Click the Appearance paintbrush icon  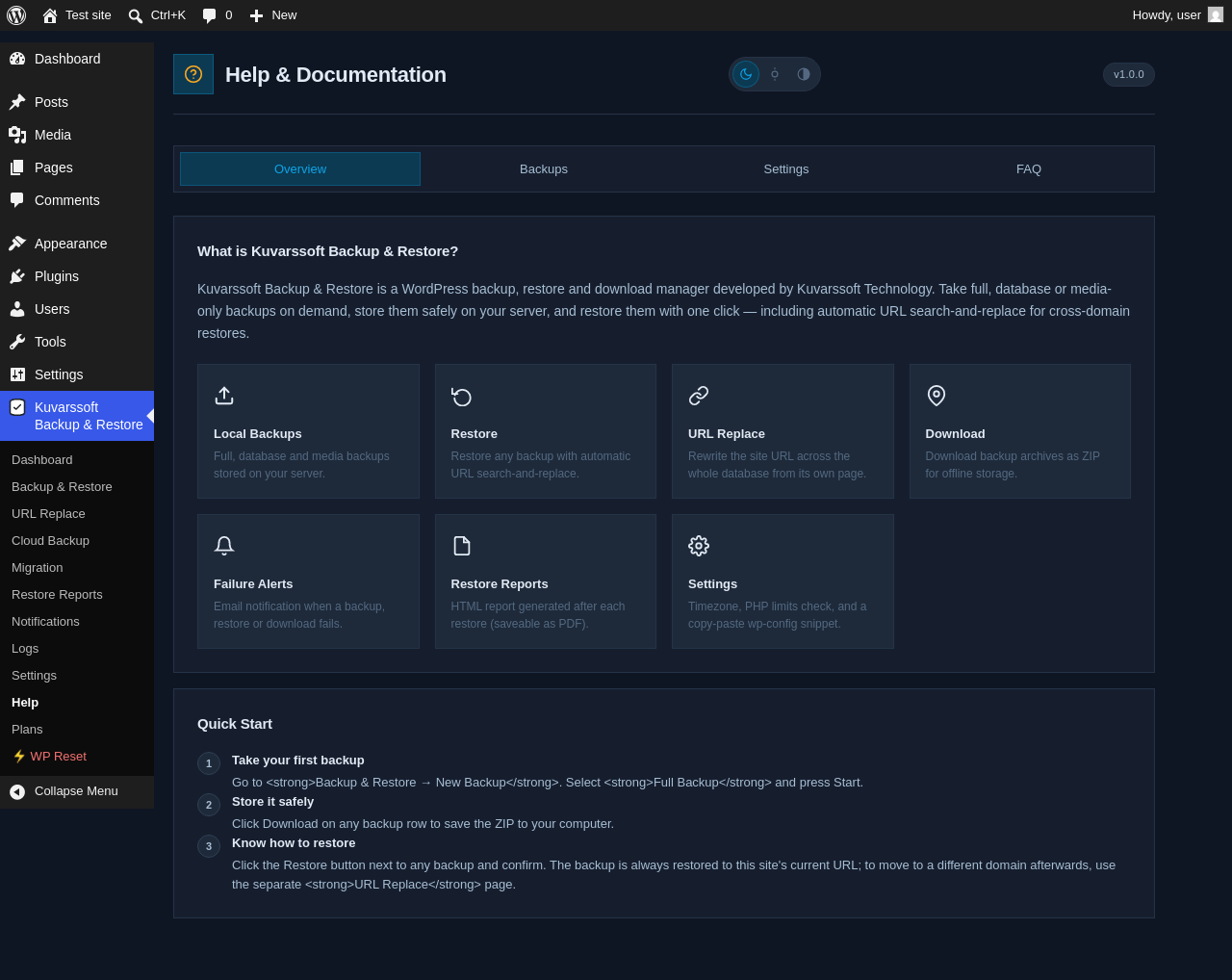click(17, 244)
